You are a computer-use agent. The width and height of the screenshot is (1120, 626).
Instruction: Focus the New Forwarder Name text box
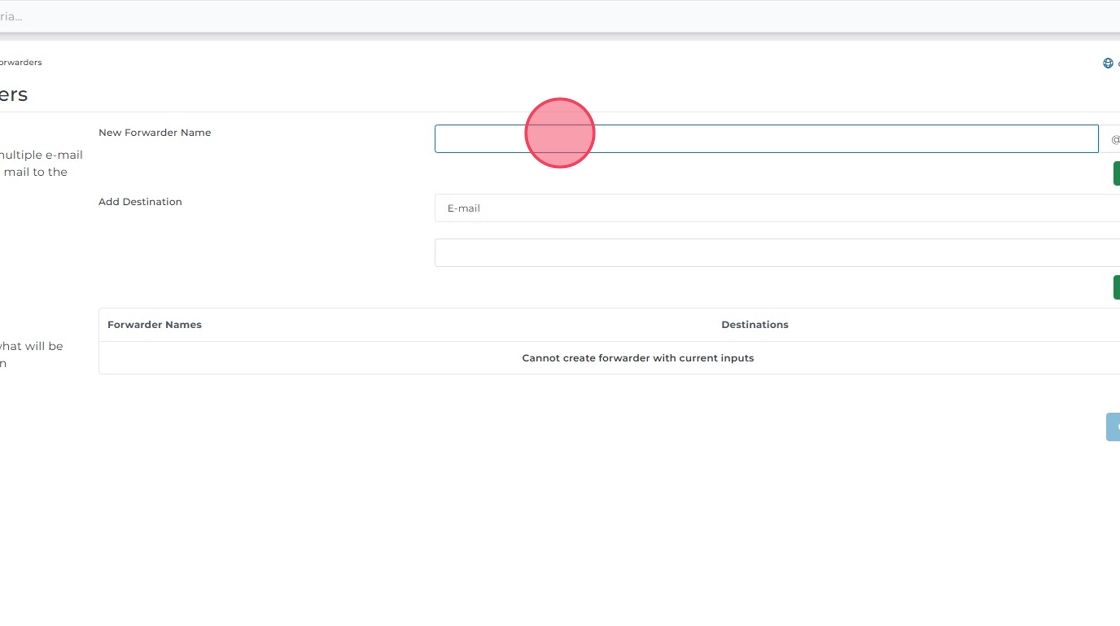tap(766, 139)
